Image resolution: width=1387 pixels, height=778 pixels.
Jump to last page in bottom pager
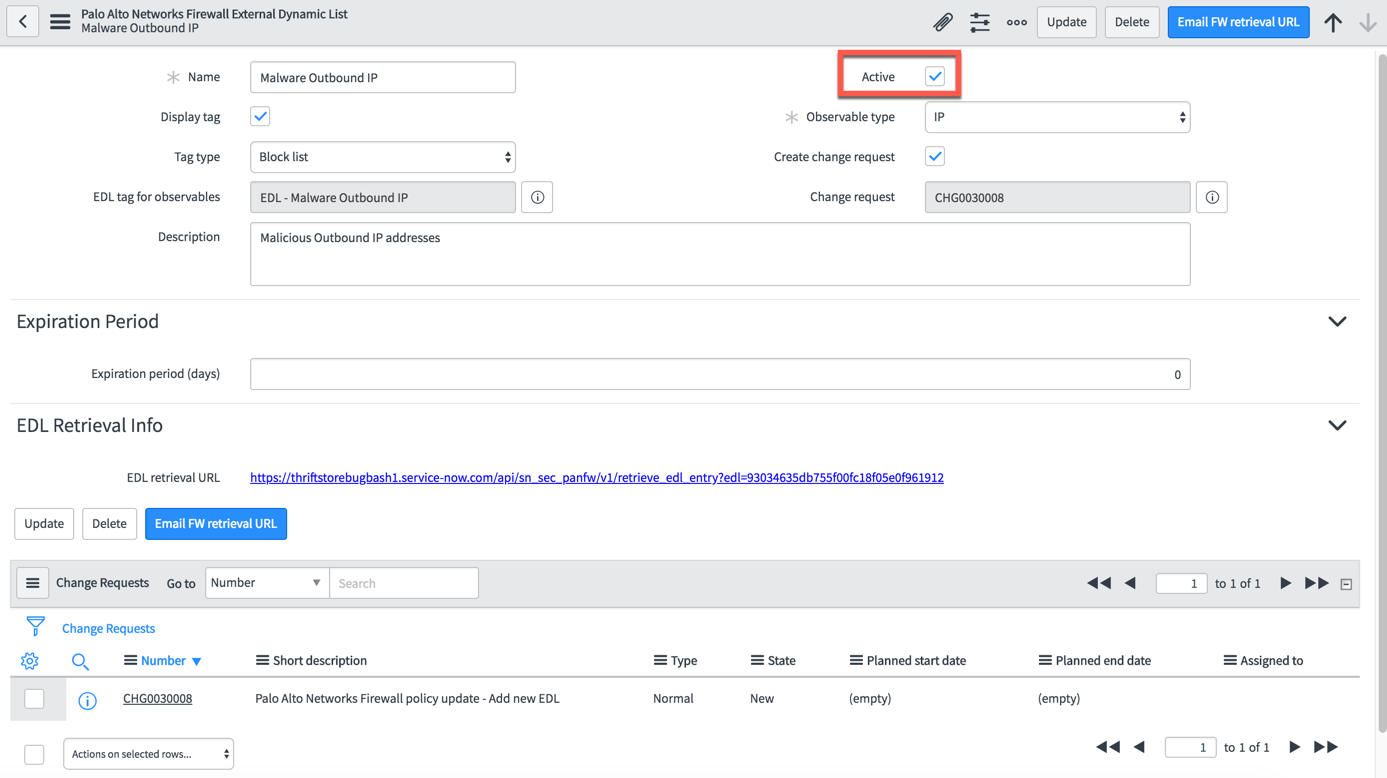pos(1326,747)
